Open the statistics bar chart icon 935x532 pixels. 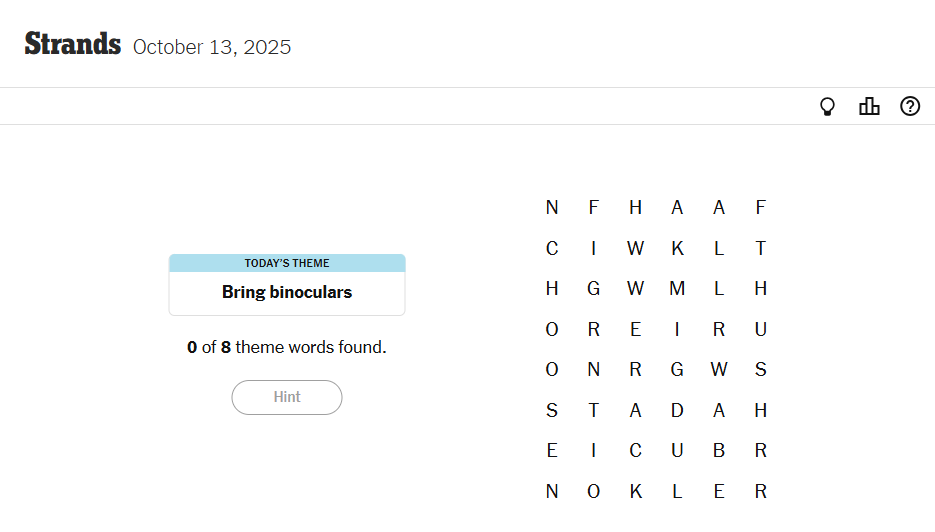point(869,106)
